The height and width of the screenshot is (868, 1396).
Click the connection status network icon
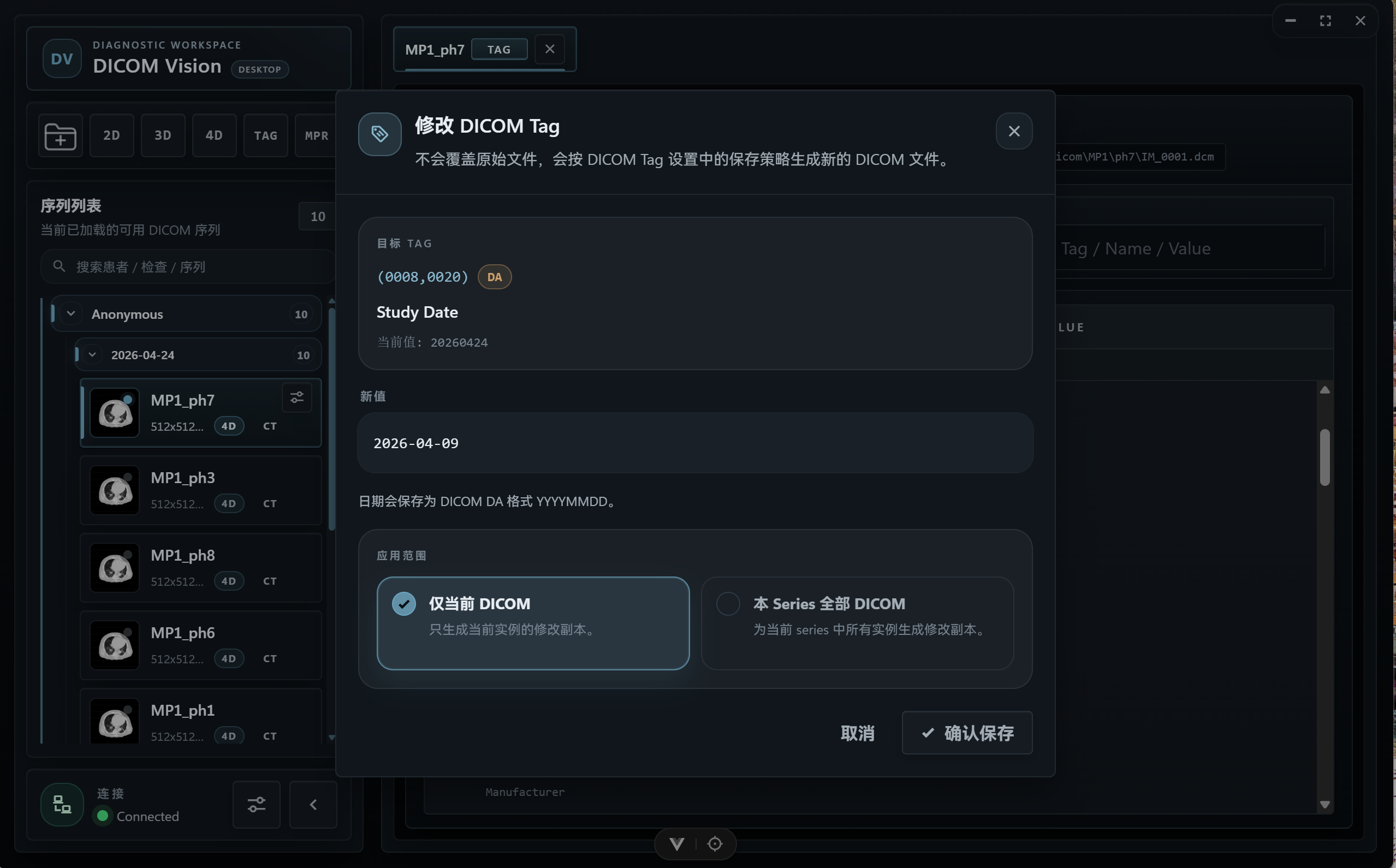(x=62, y=804)
